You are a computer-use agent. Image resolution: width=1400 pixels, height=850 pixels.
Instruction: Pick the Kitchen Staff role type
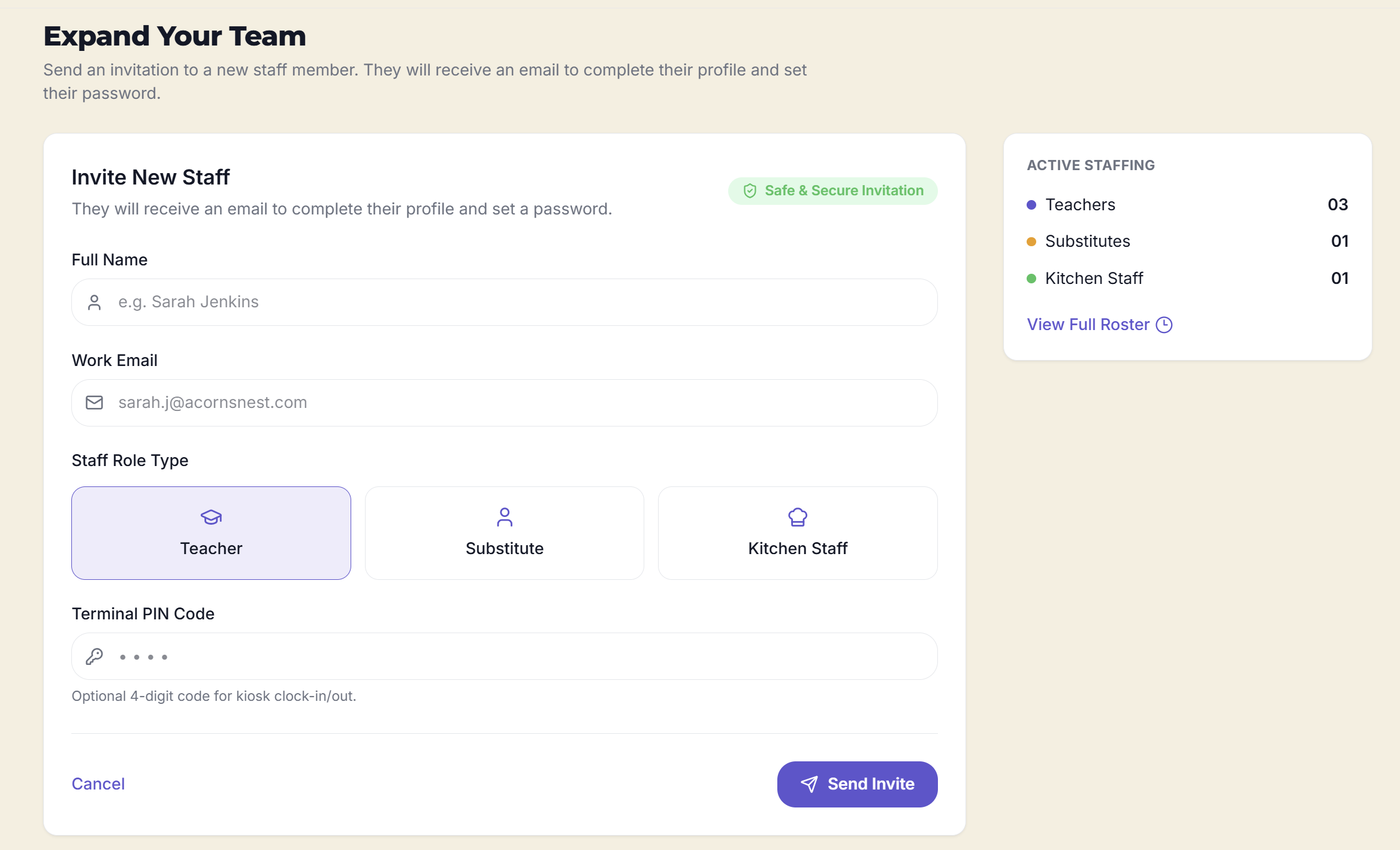coord(798,533)
